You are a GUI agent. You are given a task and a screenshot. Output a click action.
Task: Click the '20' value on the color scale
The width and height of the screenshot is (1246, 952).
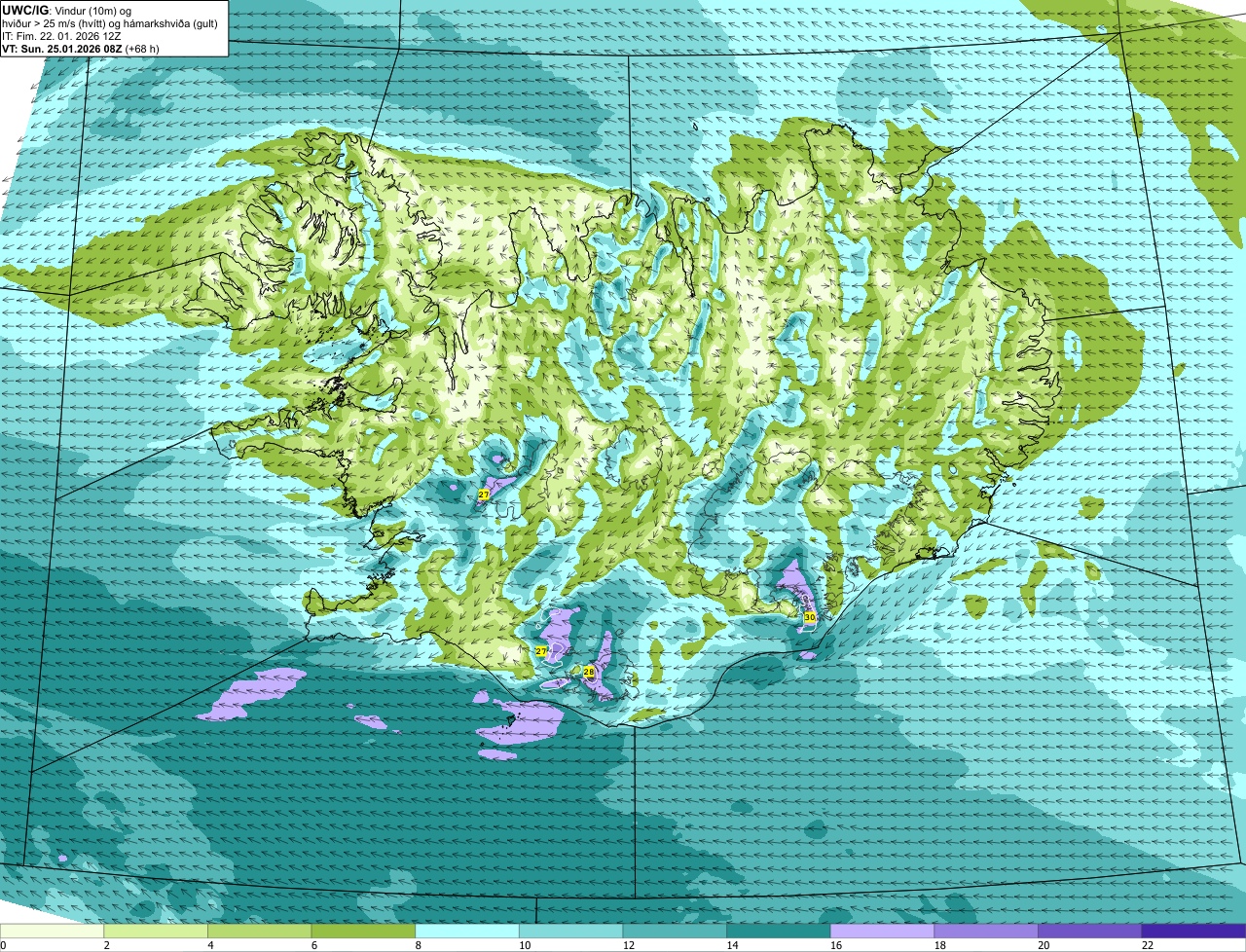[x=1043, y=945]
